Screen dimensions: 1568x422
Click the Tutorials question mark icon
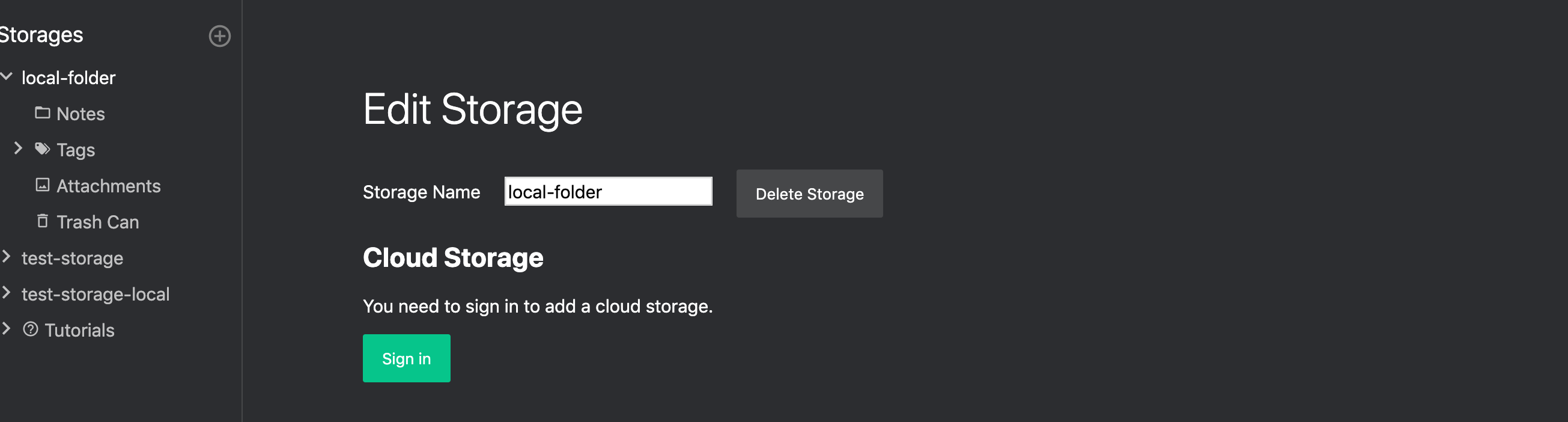31,329
